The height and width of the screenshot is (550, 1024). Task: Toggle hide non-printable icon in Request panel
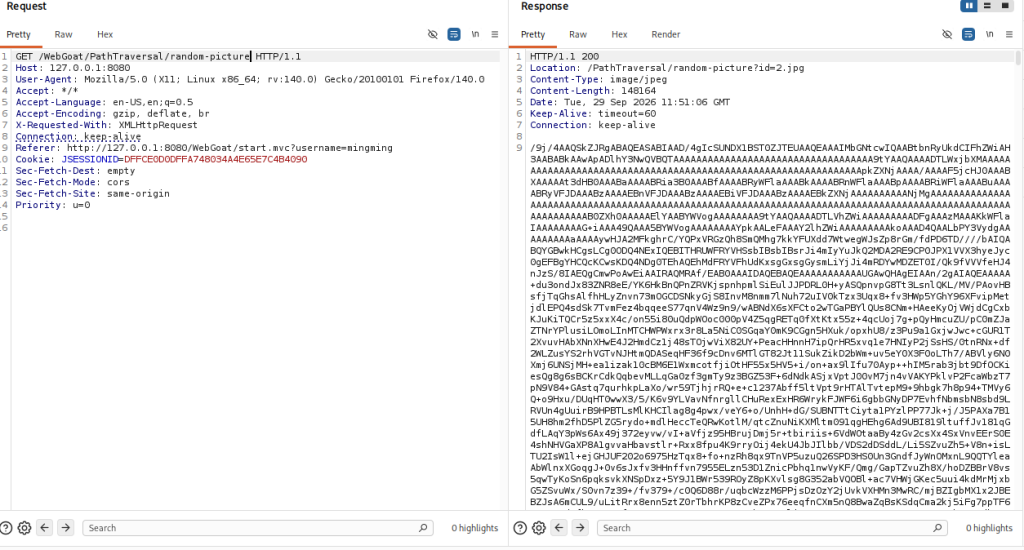point(432,35)
